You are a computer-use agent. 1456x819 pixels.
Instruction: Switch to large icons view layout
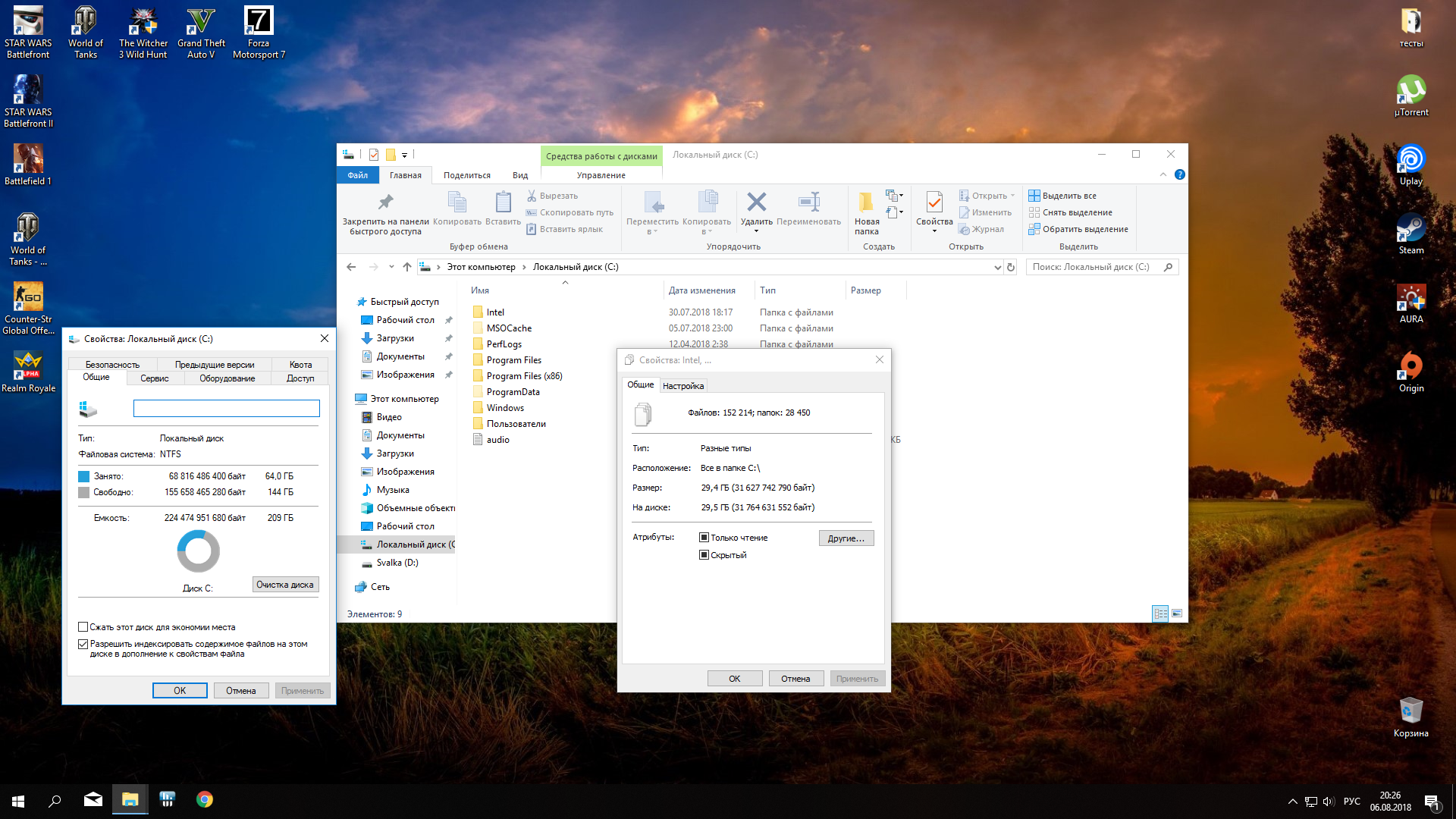pos(1177,613)
